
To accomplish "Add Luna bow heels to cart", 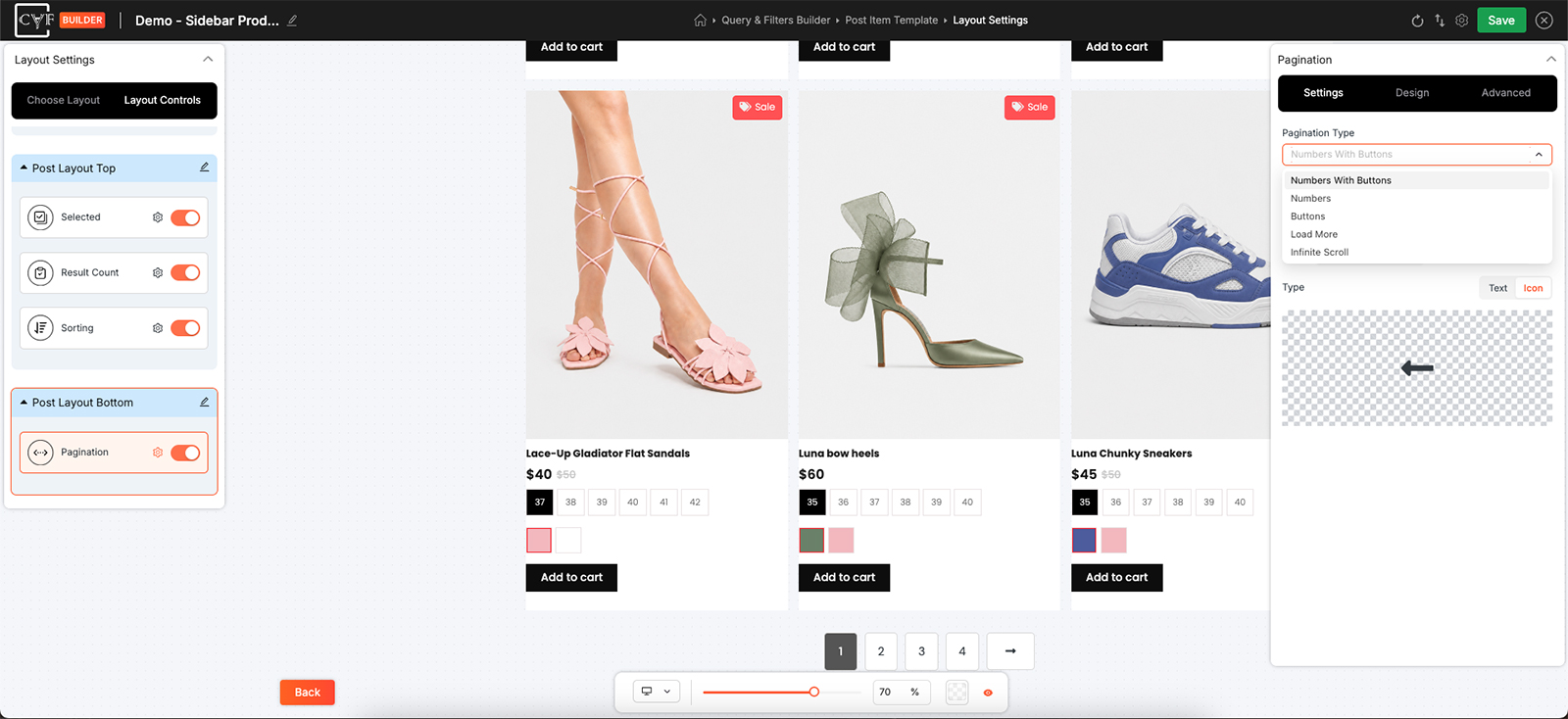I will (x=844, y=578).
